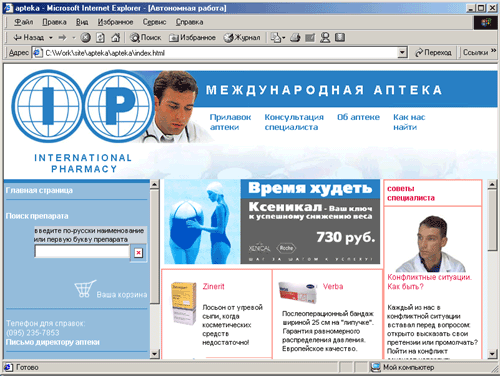Screen dimensions: 500x376
Task: Open the Forward history dropdown arrow
Action: pyautogui.click(x=74, y=38)
